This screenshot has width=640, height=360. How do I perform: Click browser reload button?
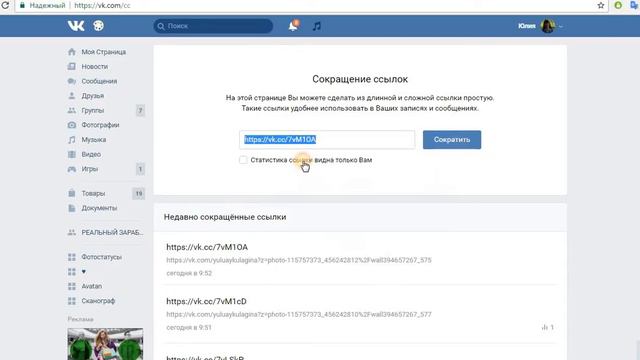pyautogui.click(x=5, y=5)
